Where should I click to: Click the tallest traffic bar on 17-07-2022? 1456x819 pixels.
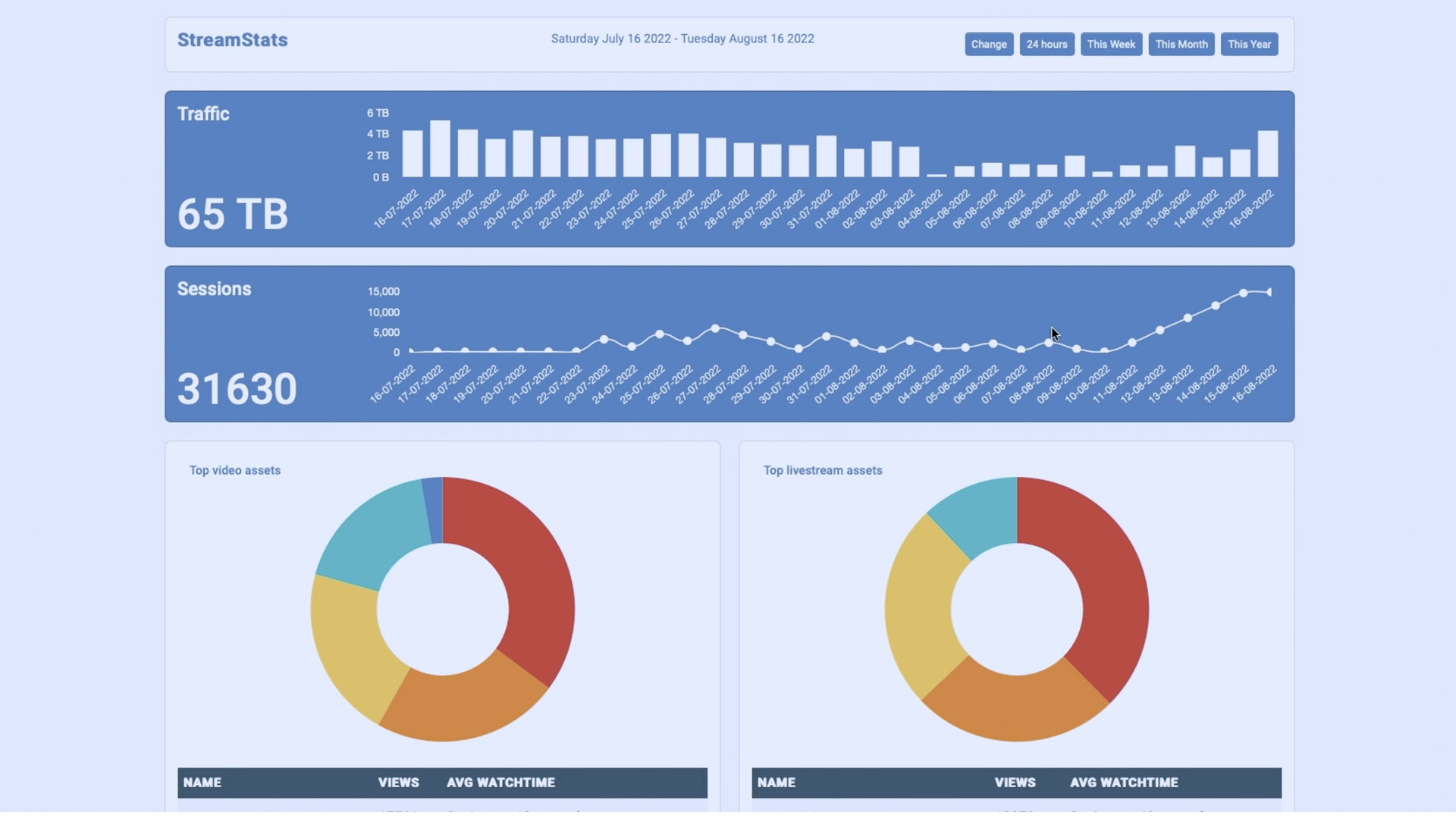[442, 148]
